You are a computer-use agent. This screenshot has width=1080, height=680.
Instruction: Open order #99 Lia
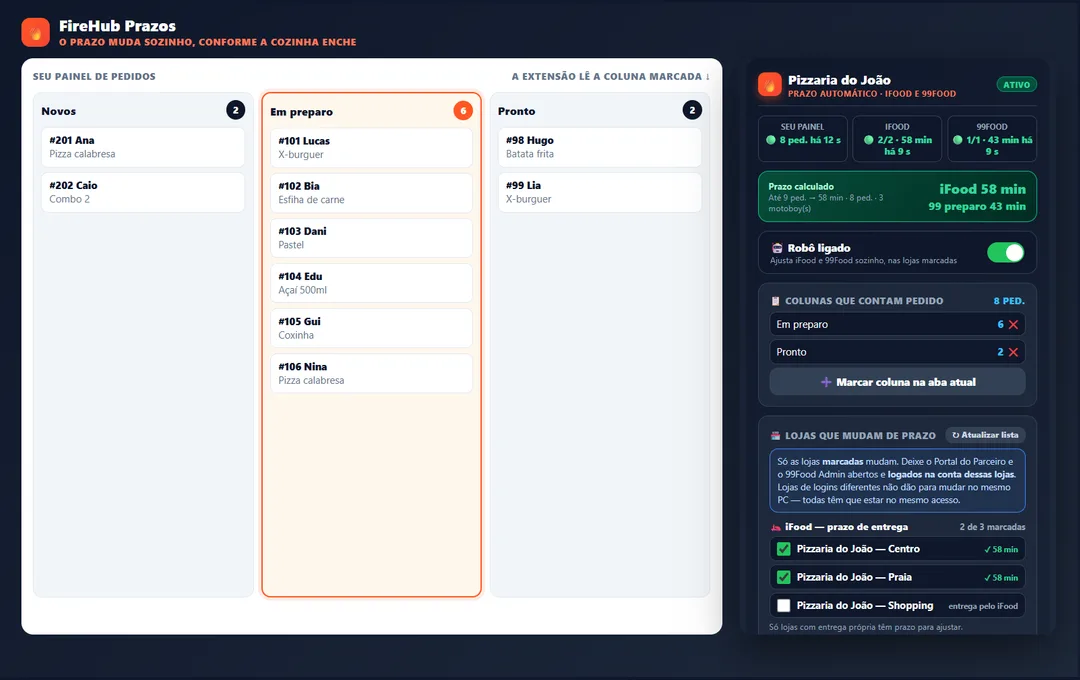[600, 192]
